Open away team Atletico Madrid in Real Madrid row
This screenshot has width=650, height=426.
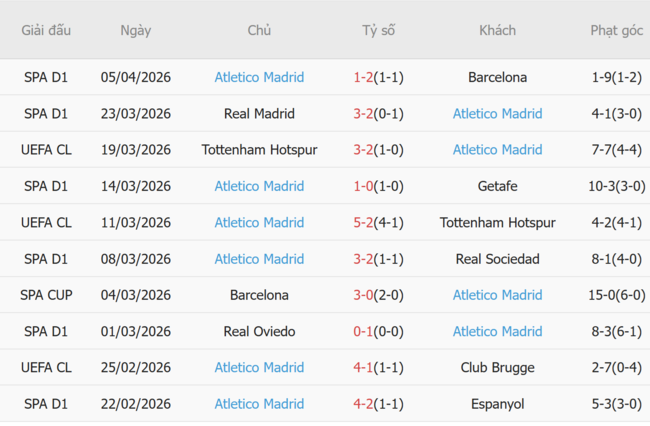coord(497,114)
